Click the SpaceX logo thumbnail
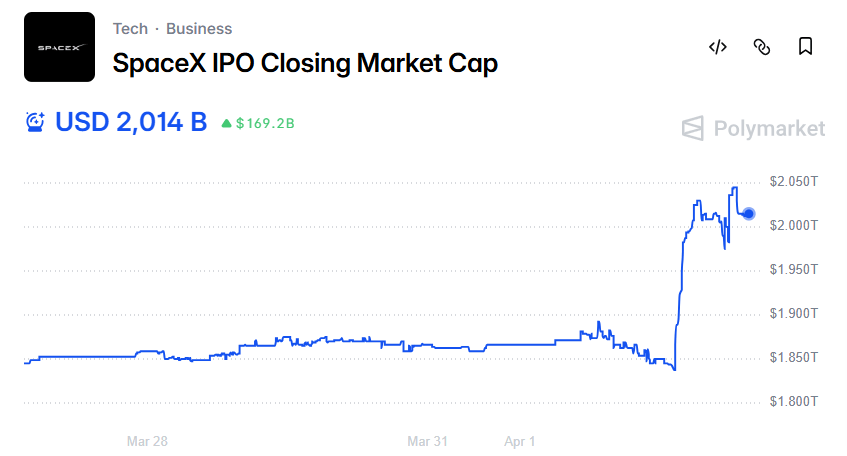Viewport: 847px width, 456px height. (x=59, y=47)
